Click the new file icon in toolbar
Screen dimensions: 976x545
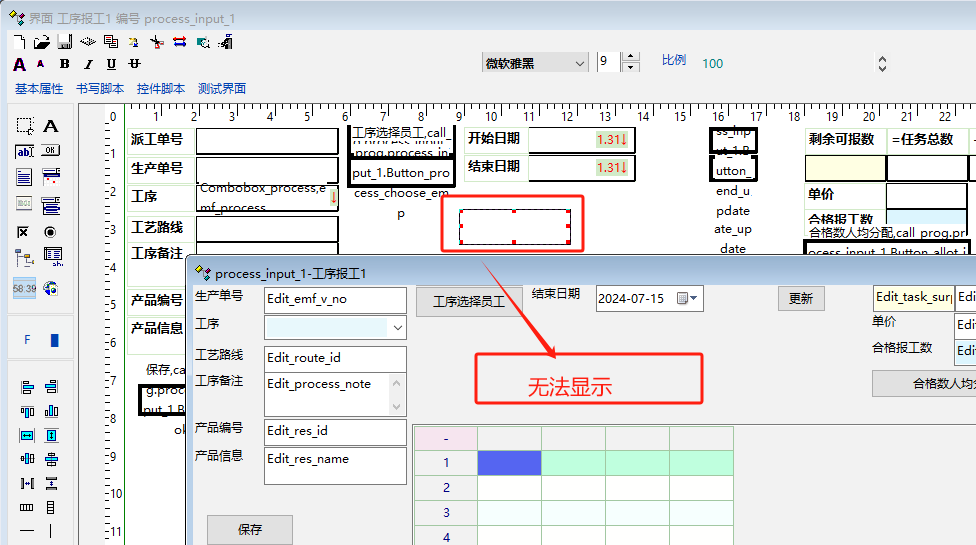click(x=19, y=42)
